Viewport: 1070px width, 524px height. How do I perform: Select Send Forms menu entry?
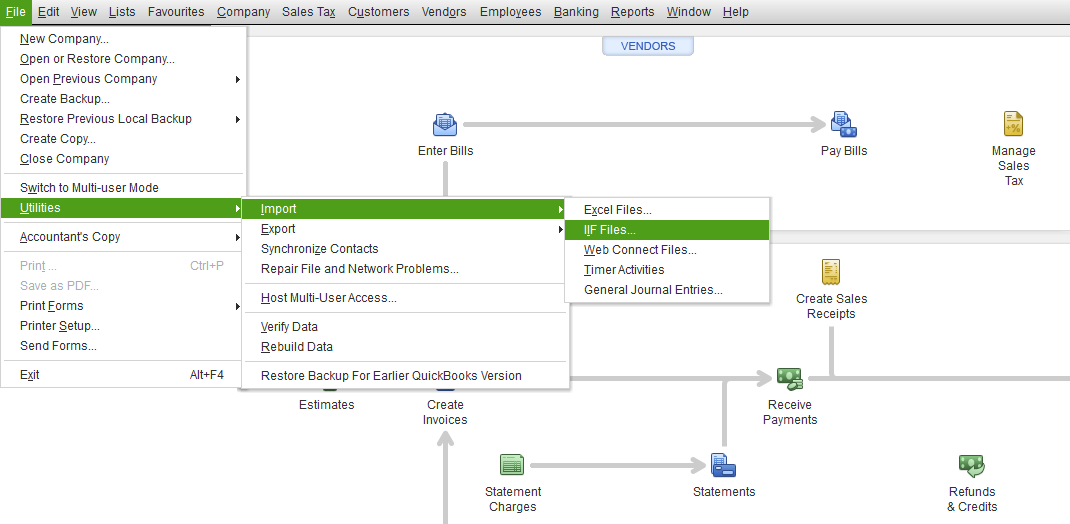pos(123,345)
